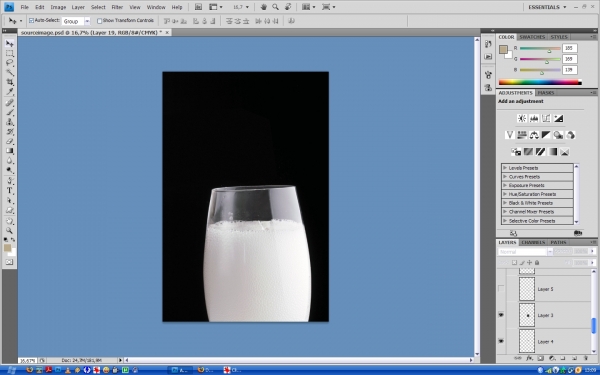Image resolution: width=600 pixels, height=375 pixels.
Task: Toggle the Auto-Select checkbox
Action: (31, 21)
